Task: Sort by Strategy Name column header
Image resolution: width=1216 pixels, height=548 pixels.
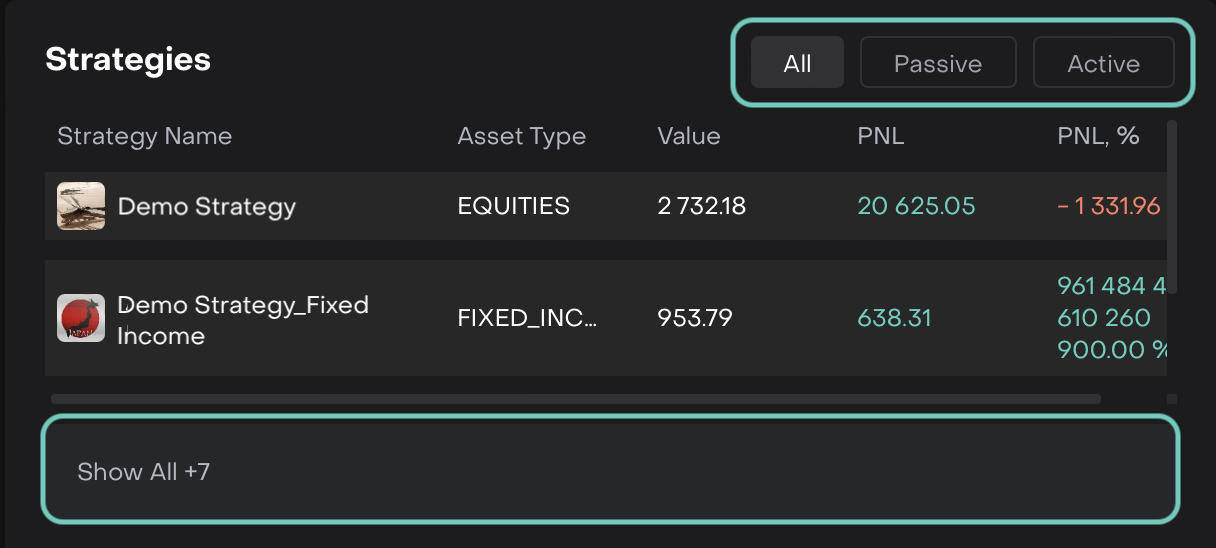Action: click(145, 136)
